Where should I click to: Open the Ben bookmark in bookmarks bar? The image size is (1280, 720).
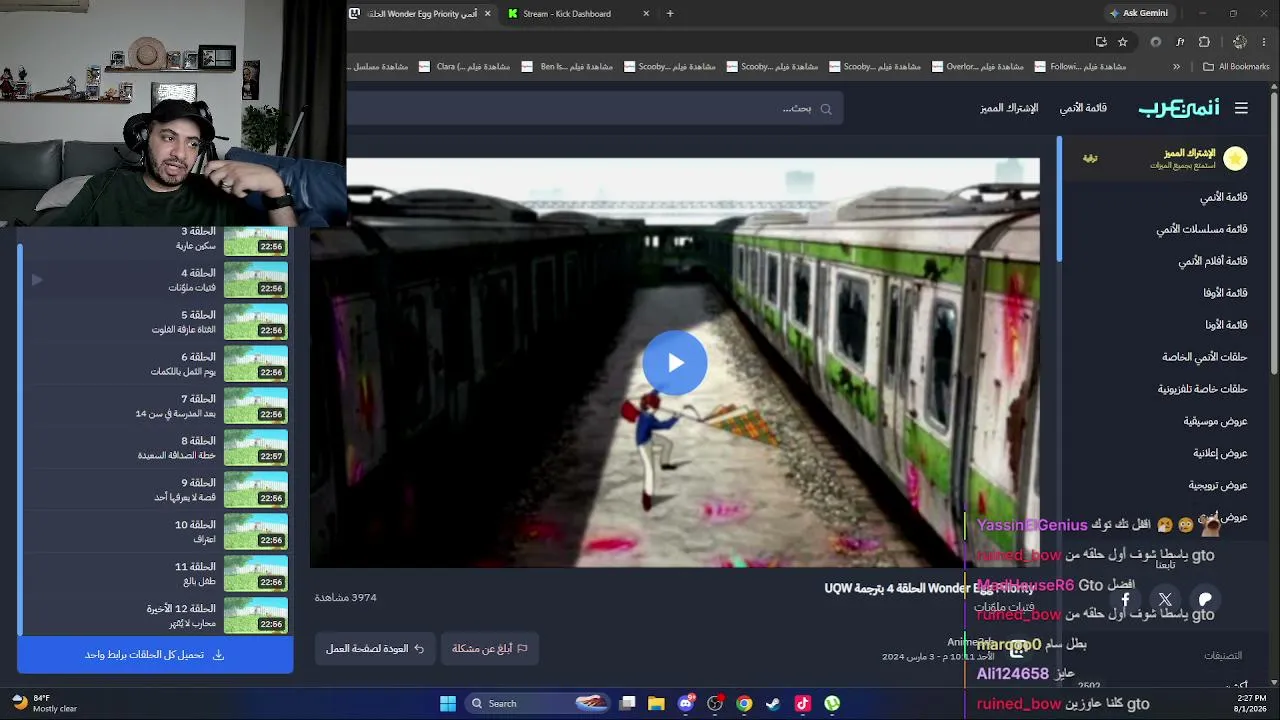567,67
